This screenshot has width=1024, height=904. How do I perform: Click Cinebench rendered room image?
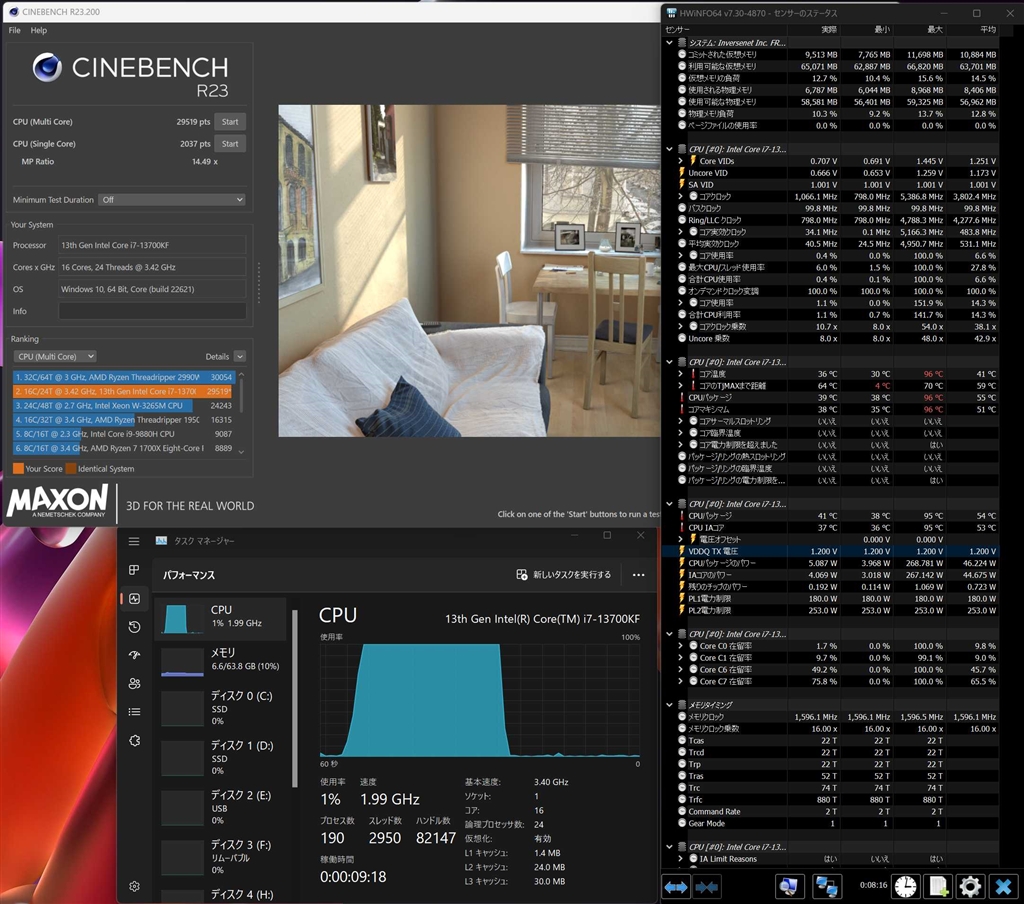coord(470,271)
